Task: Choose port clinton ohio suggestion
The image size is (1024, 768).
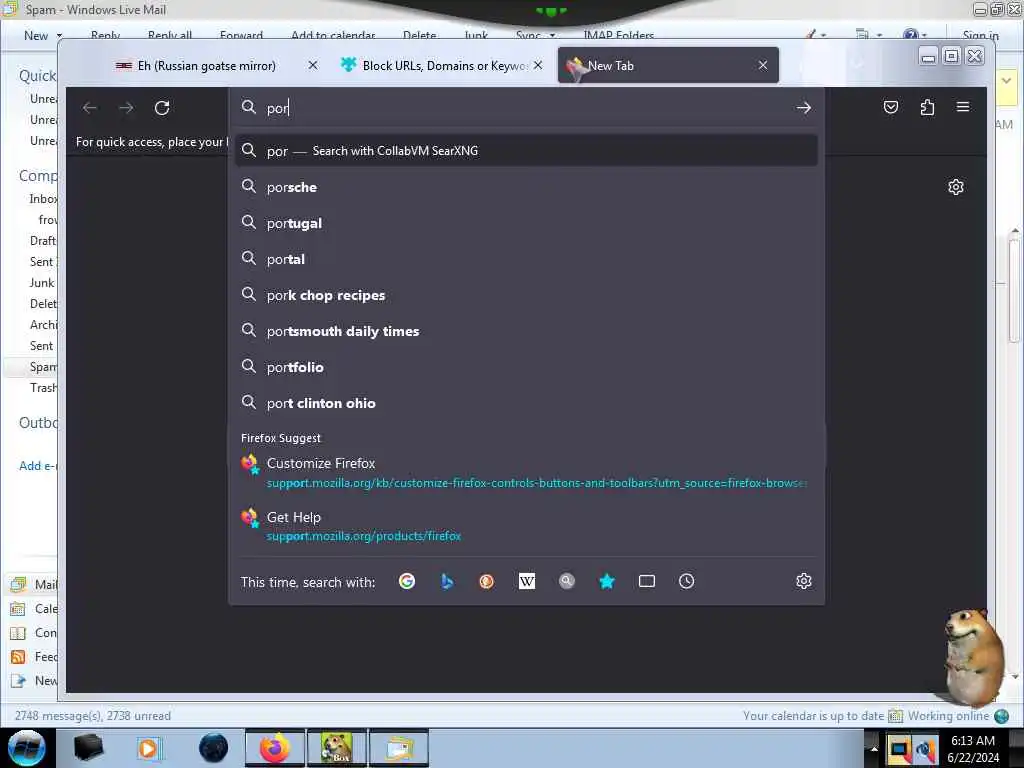Action: pos(526,403)
